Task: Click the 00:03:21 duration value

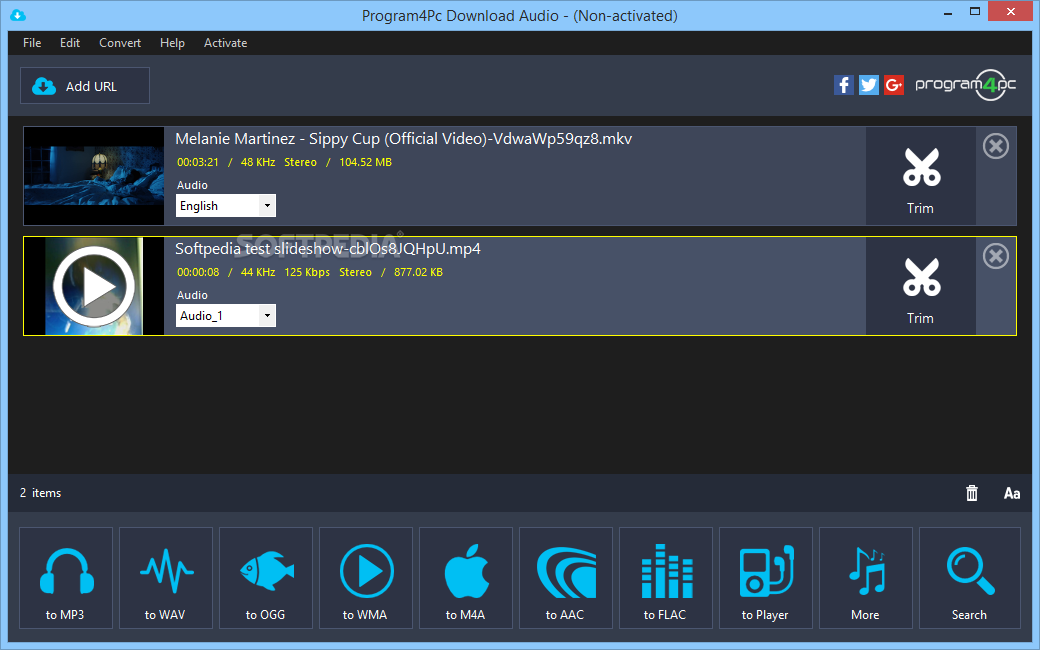Action: pos(198,162)
